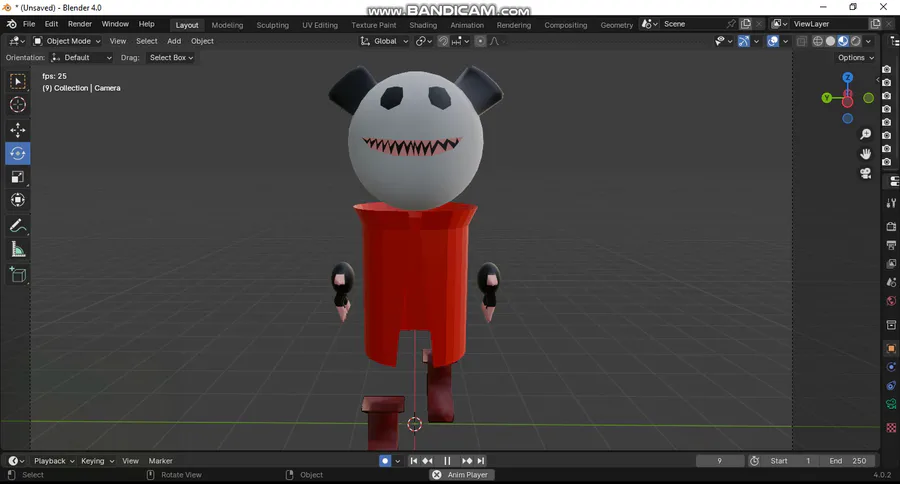The image size is (900, 484).
Task: Open the Render menu
Action: coord(80,24)
